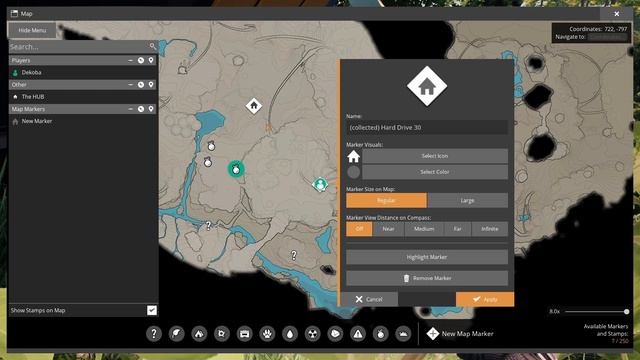Select the question mark stamp in bottom toolbar

pyautogui.click(x=154, y=334)
